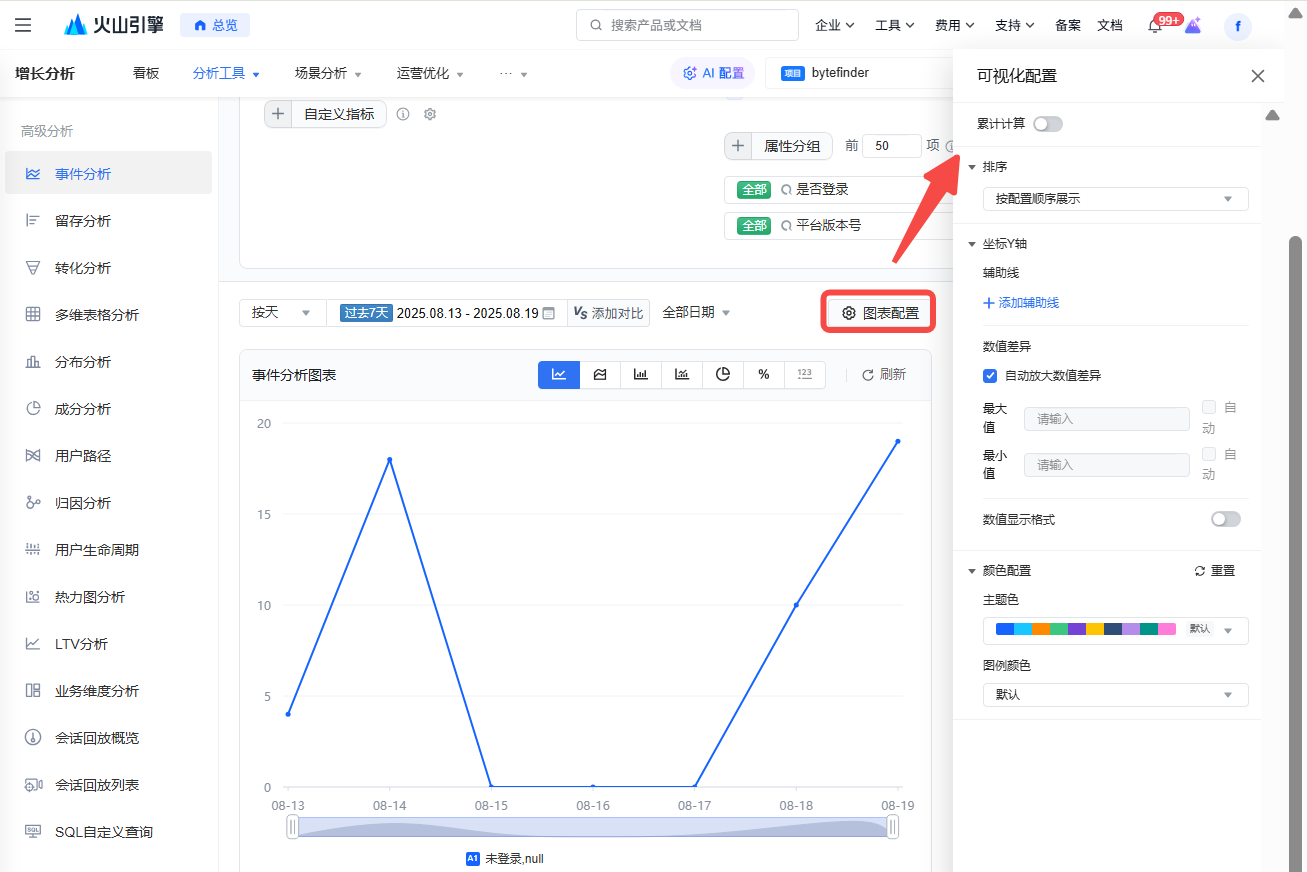The image size is (1307, 872).
Task: Open the 按配置顺序展示 sort dropdown
Action: pyautogui.click(x=1115, y=199)
